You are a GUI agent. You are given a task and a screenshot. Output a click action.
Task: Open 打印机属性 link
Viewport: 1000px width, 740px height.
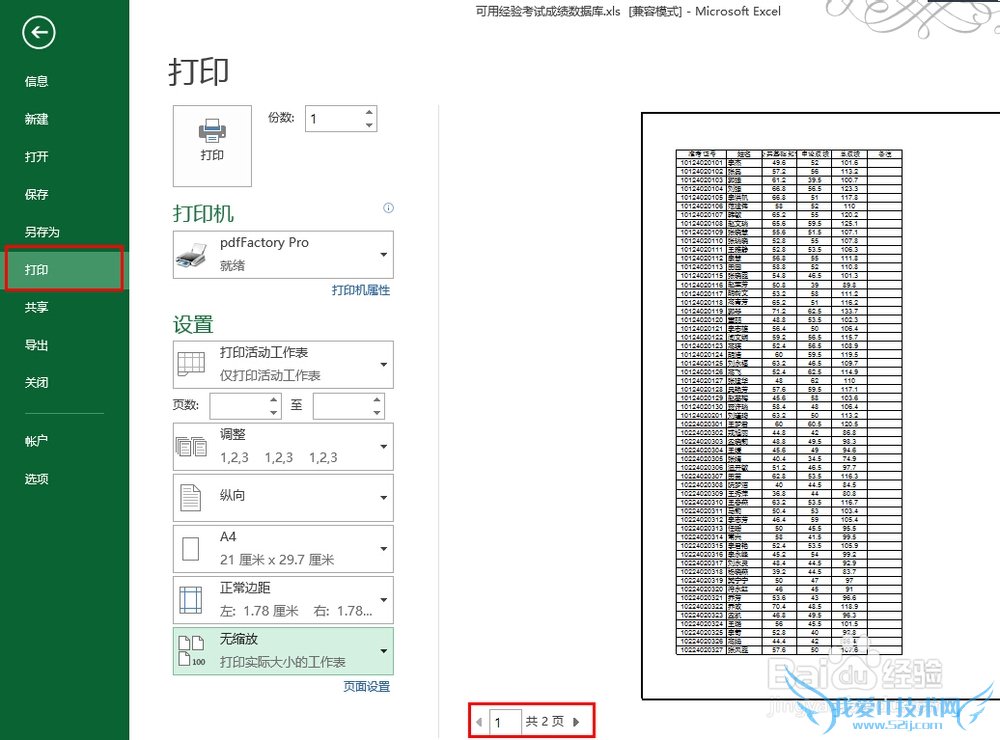pos(361,290)
